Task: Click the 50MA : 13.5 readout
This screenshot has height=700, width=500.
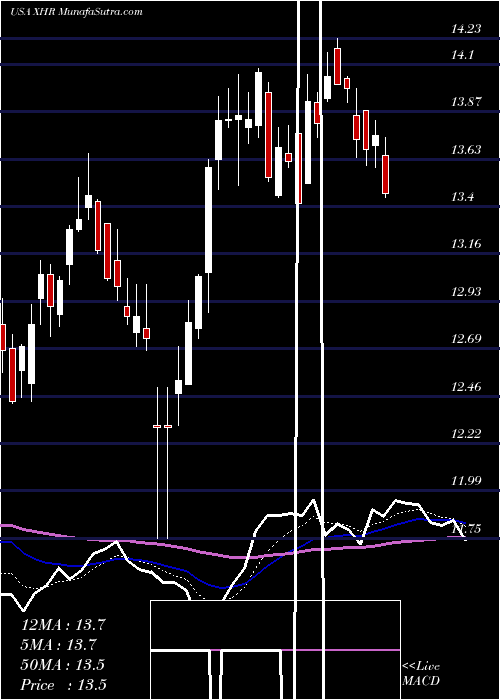Action: pos(63,665)
